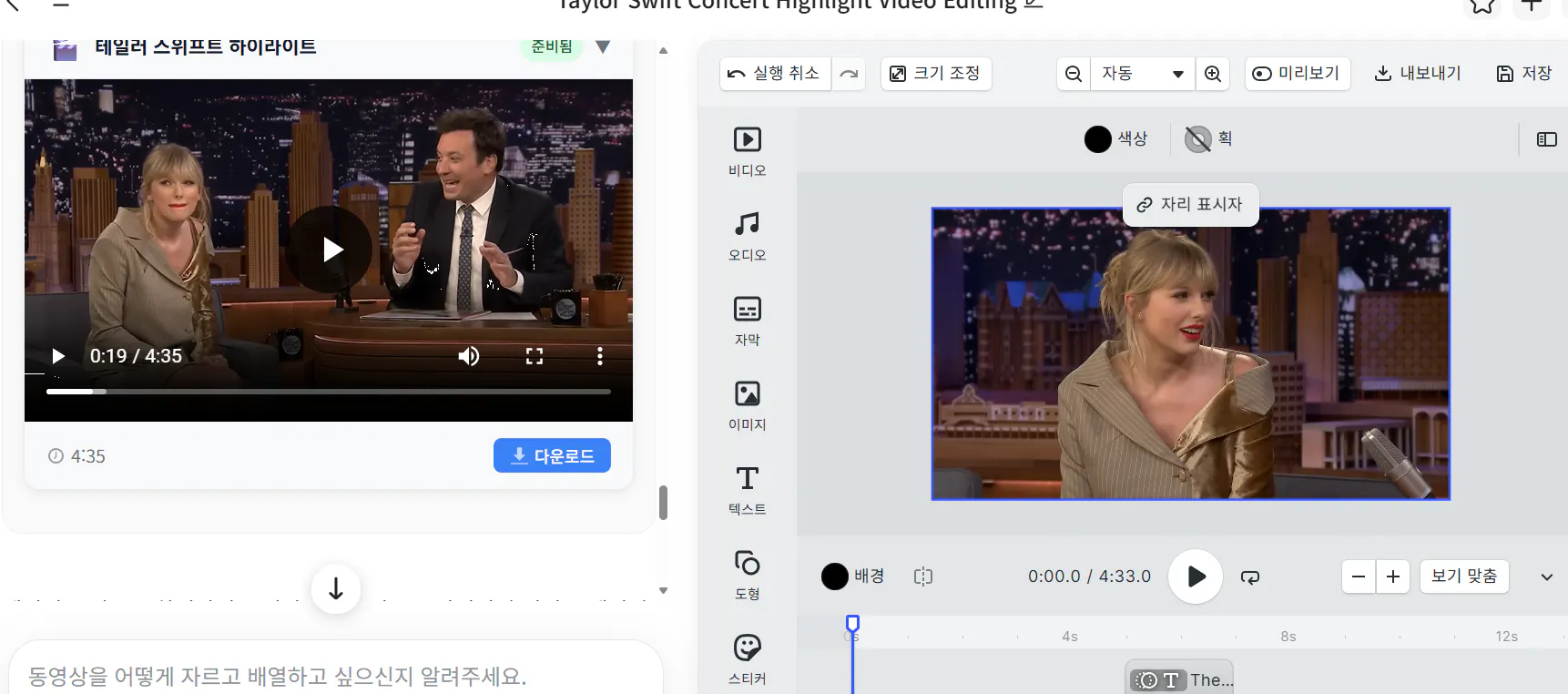Zoom out the canvas with magnifier minus
Screen dimensions: 1568x694
point(1074,74)
